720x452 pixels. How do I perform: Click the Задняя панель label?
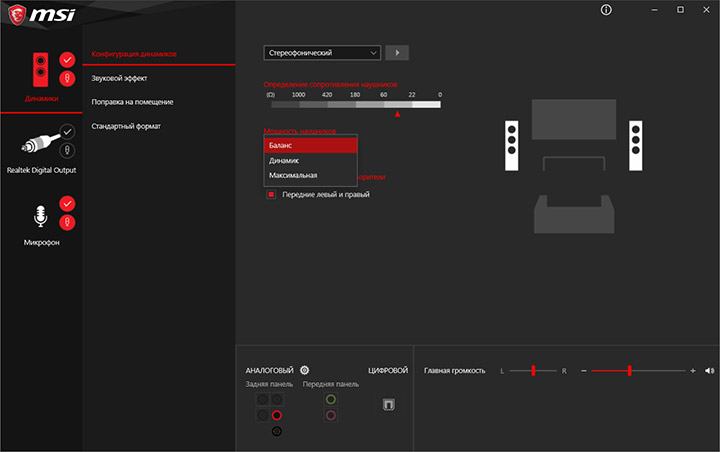click(x=269, y=384)
